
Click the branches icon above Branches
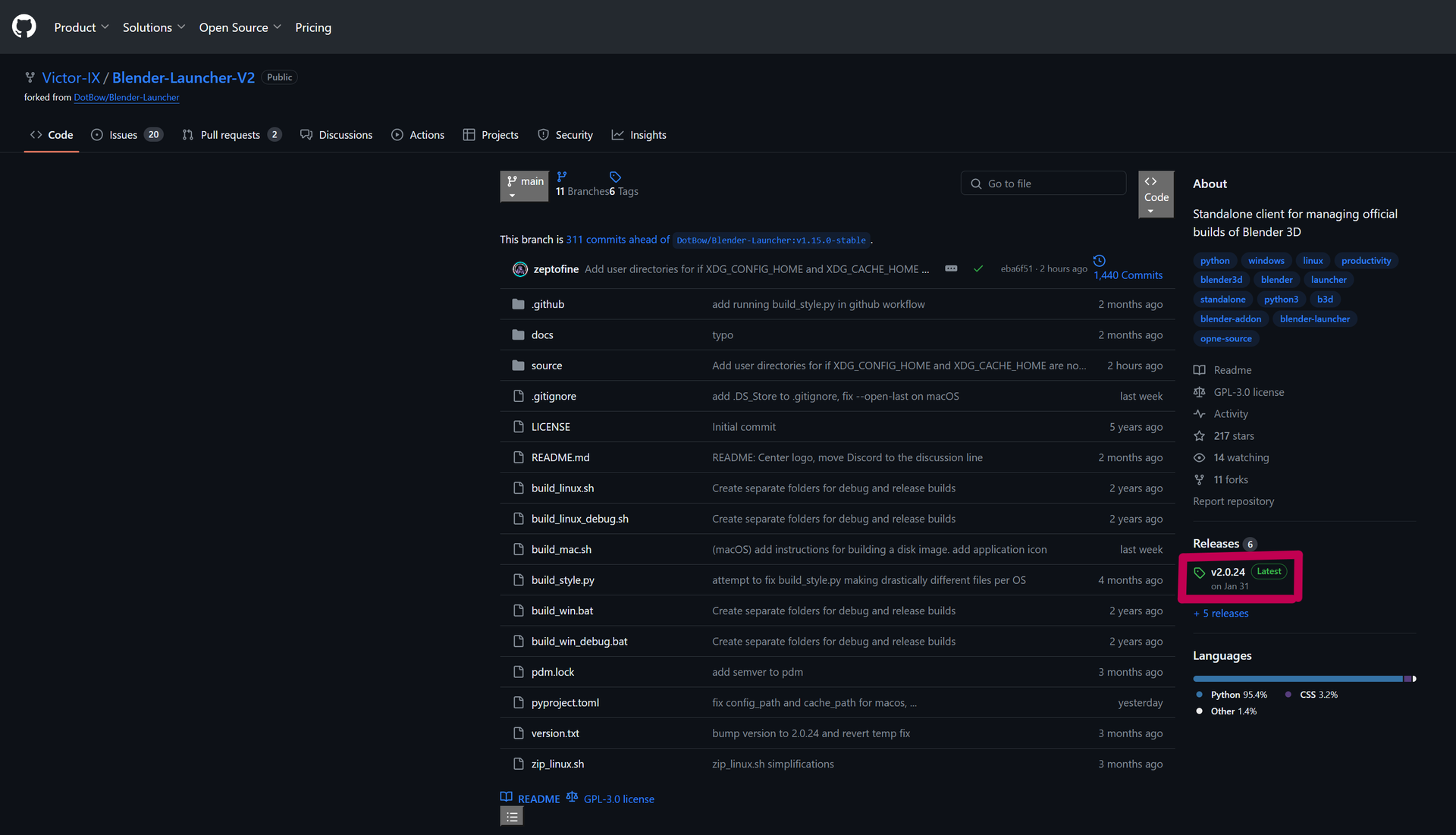[x=562, y=177]
